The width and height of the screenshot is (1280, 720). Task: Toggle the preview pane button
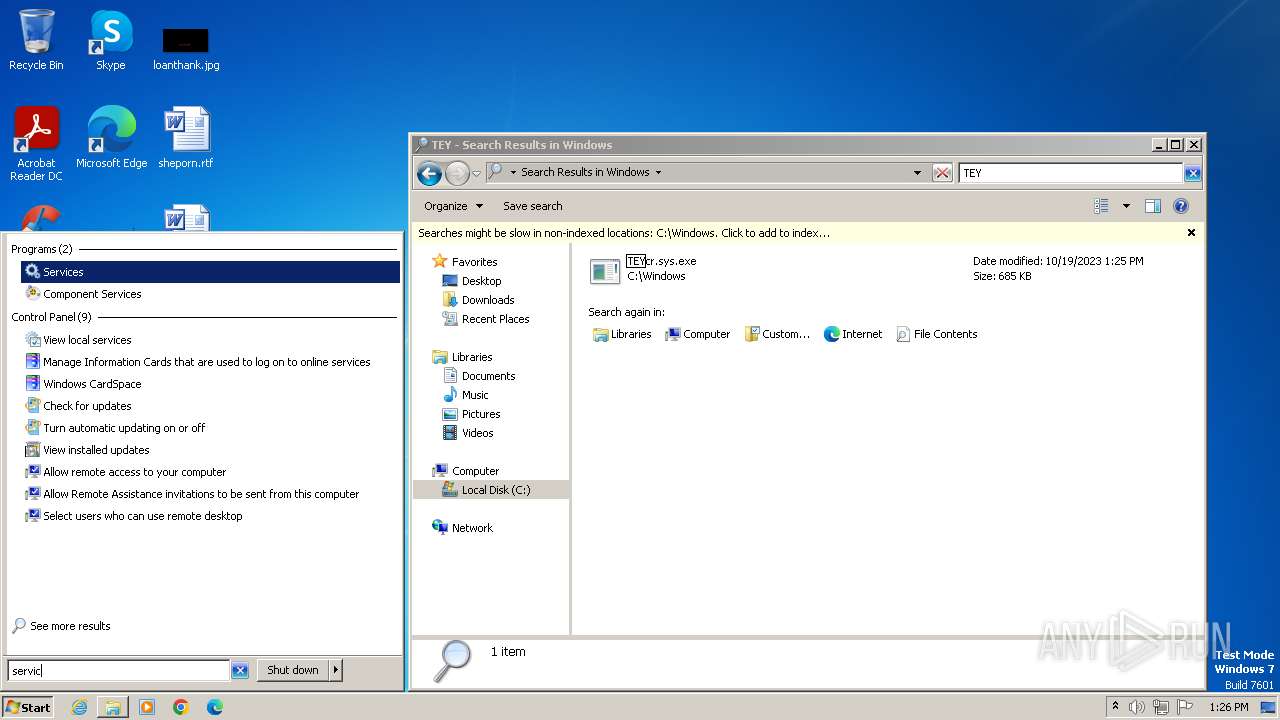[x=1153, y=206]
